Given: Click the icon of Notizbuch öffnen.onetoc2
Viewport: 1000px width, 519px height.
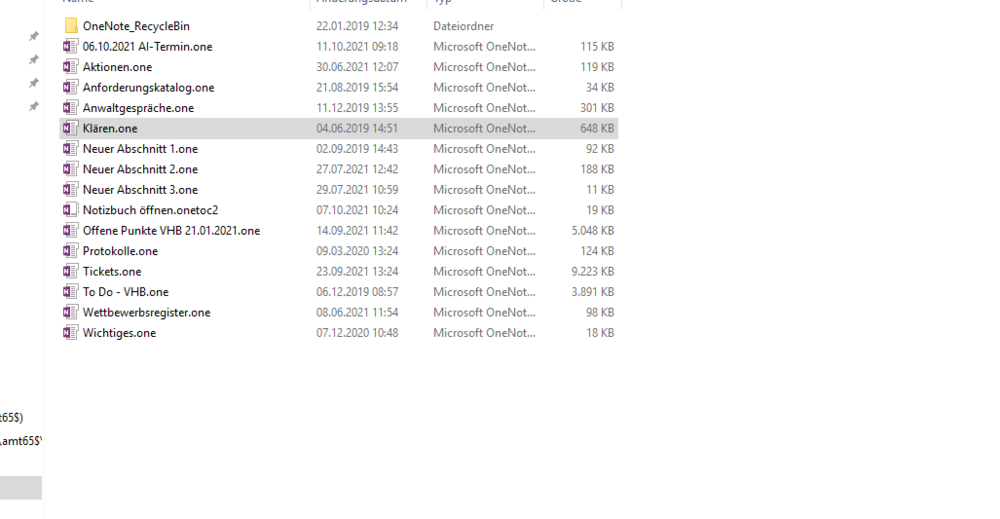Looking at the screenshot, I should click(x=70, y=210).
